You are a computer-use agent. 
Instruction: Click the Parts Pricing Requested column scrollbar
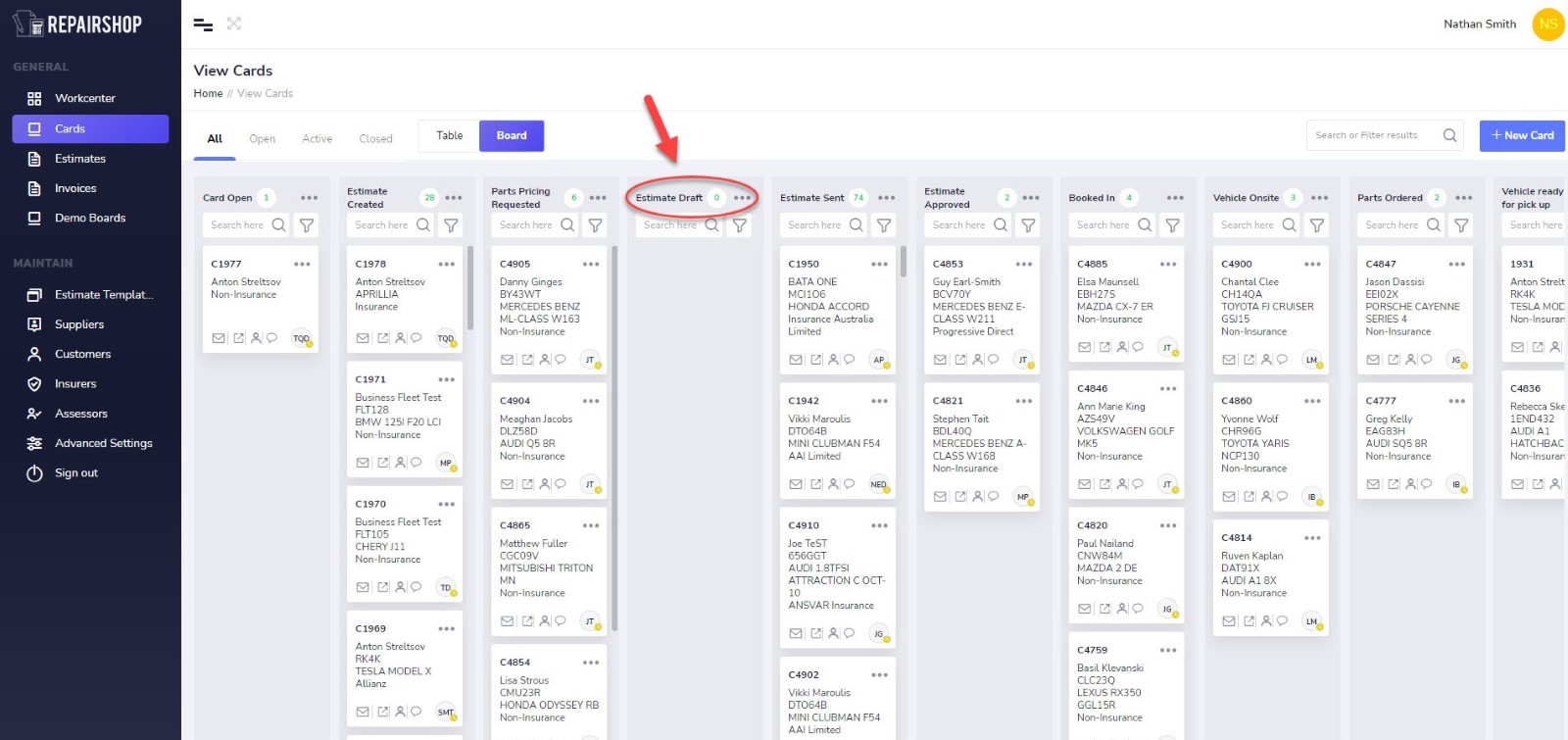point(614,438)
